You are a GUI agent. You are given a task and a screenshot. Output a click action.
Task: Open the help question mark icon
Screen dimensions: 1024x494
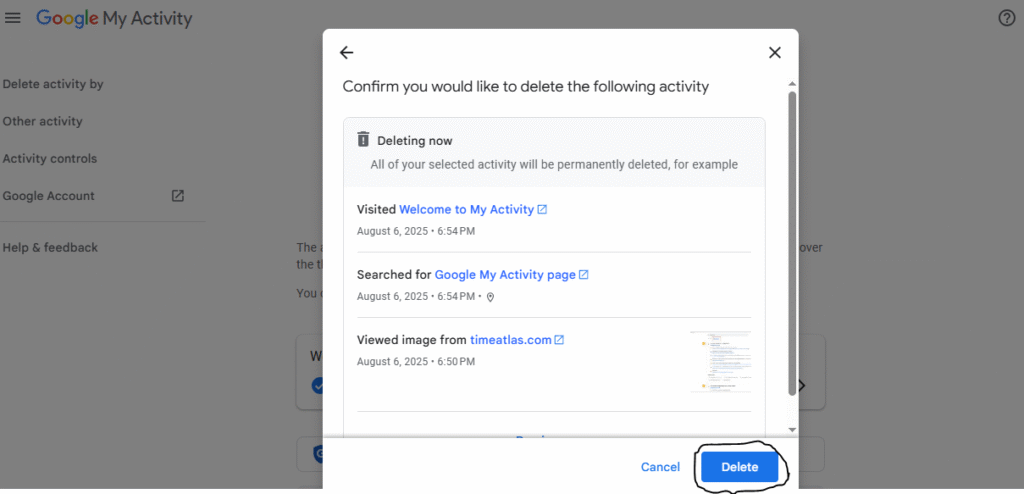[1007, 18]
